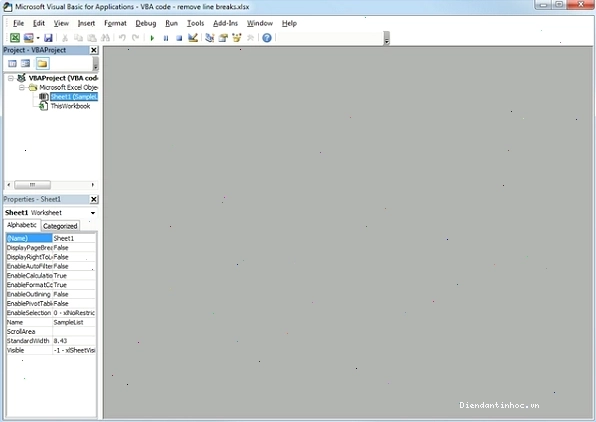
Task: Open the Format menu
Action: (115, 23)
